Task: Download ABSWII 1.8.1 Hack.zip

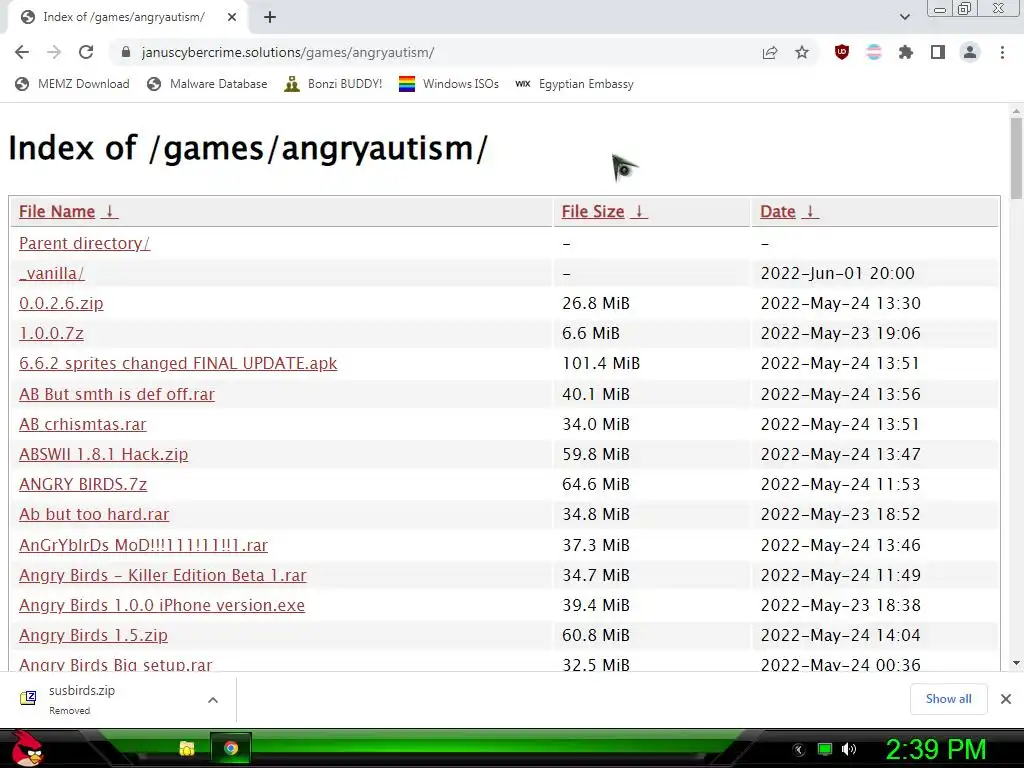Action: pos(104,454)
